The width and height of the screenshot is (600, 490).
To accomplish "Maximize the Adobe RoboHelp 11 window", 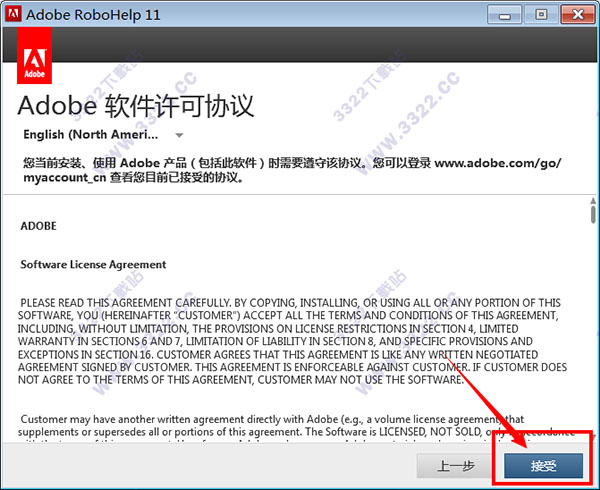I will click(x=541, y=15).
